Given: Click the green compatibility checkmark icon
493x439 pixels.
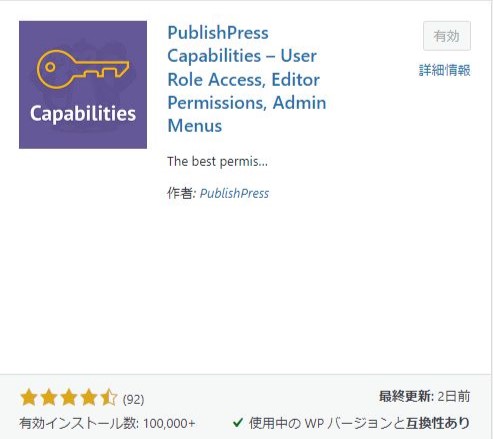Looking at the screenshot, I should [238, 423].
